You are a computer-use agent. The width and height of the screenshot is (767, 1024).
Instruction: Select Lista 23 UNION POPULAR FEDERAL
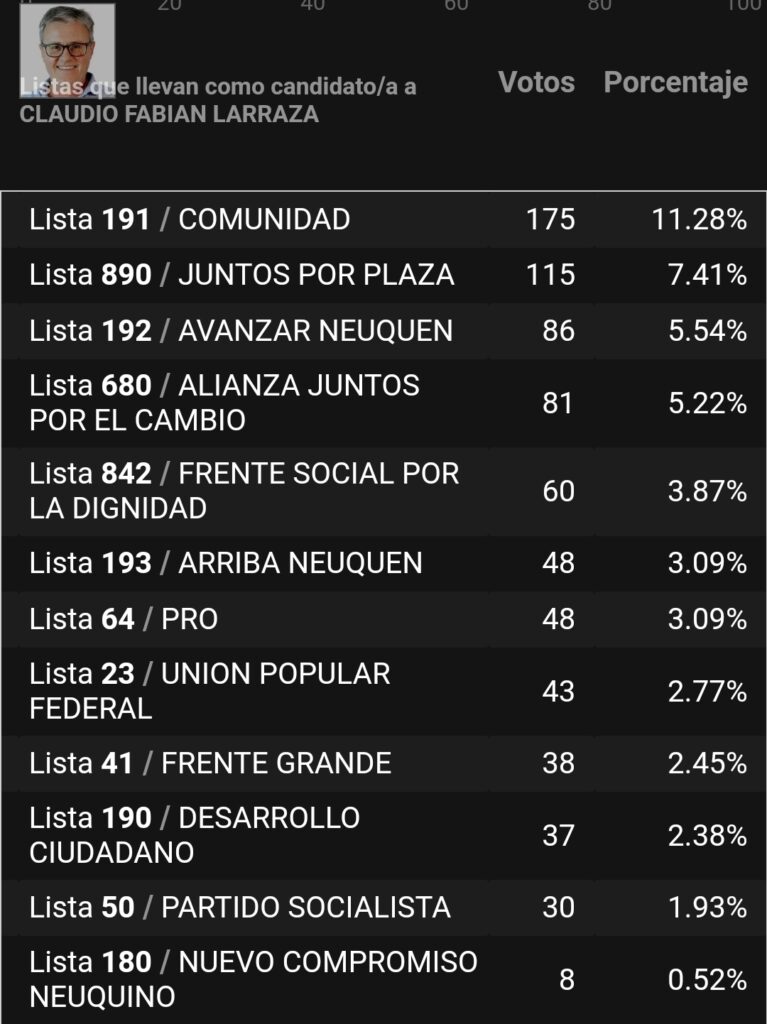click(384, 692)
